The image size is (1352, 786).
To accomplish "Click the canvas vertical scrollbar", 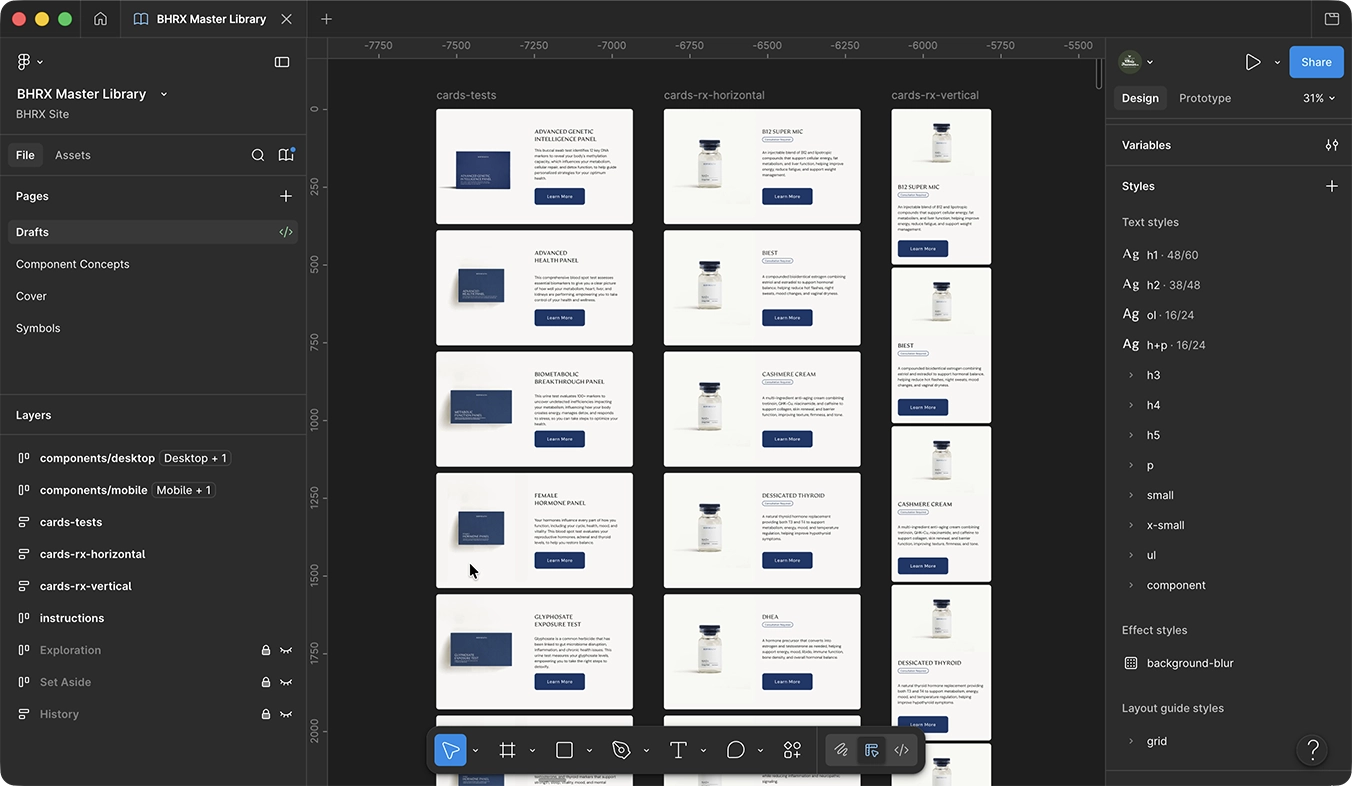I will [1099, 74].
